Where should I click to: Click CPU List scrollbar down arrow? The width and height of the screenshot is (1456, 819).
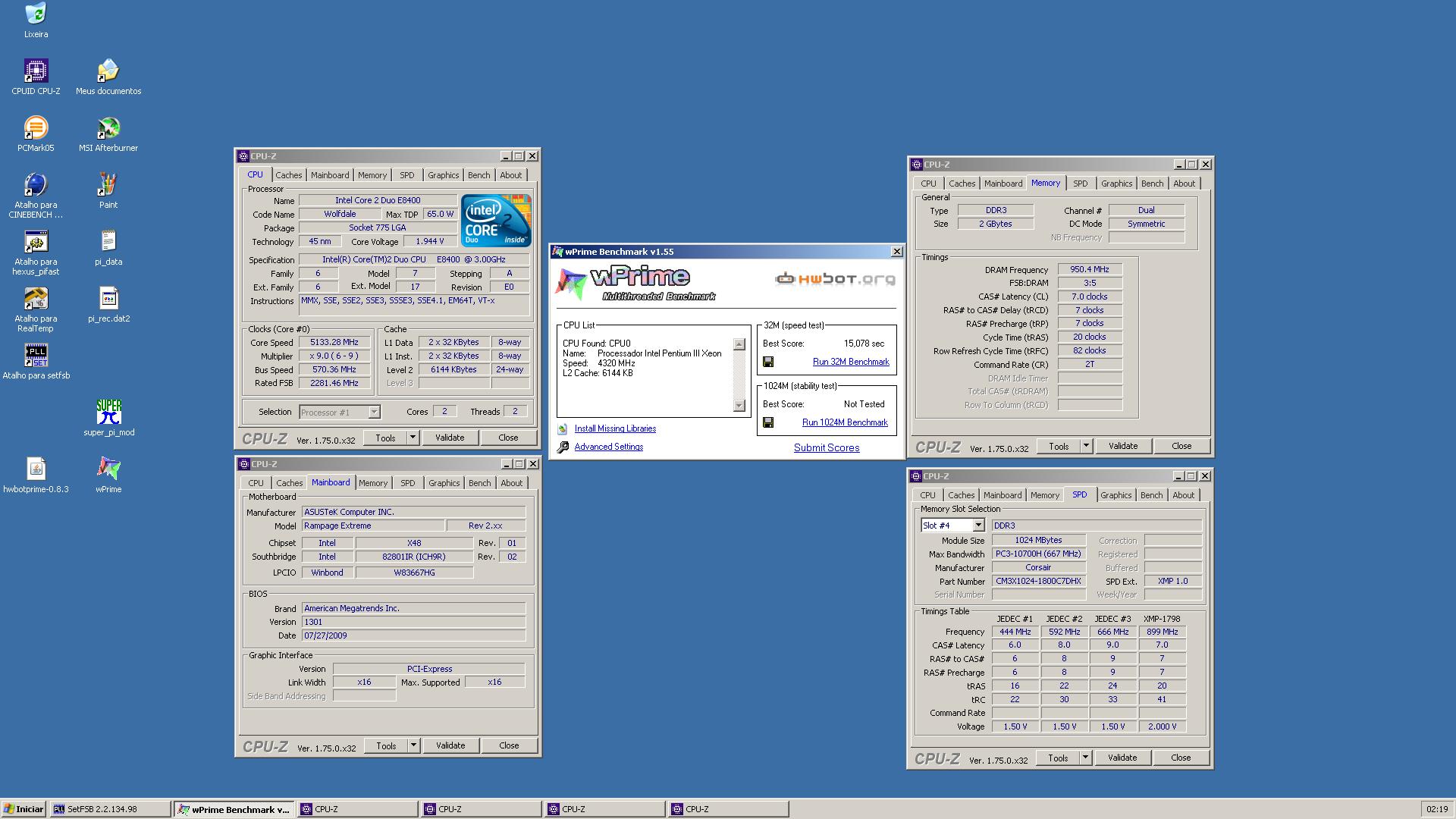(739, 406)
